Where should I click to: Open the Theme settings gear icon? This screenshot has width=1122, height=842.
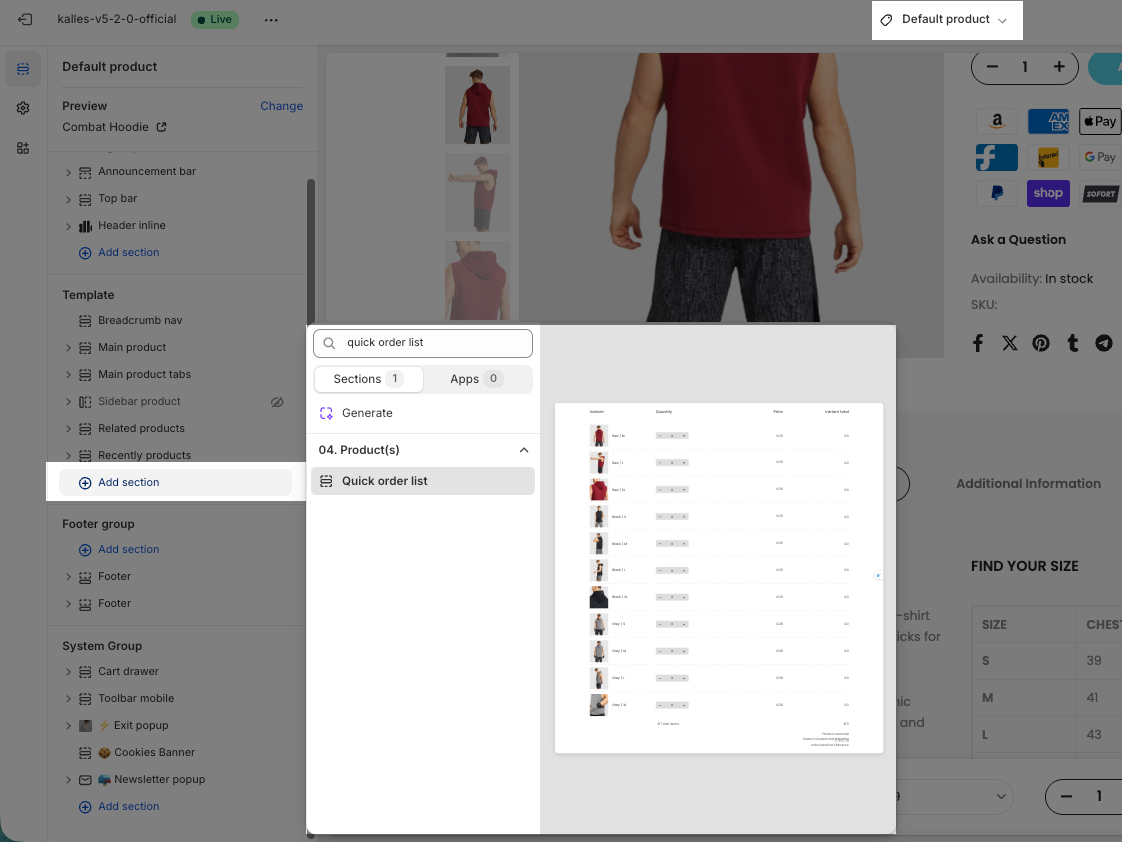(x=23, y=108)
